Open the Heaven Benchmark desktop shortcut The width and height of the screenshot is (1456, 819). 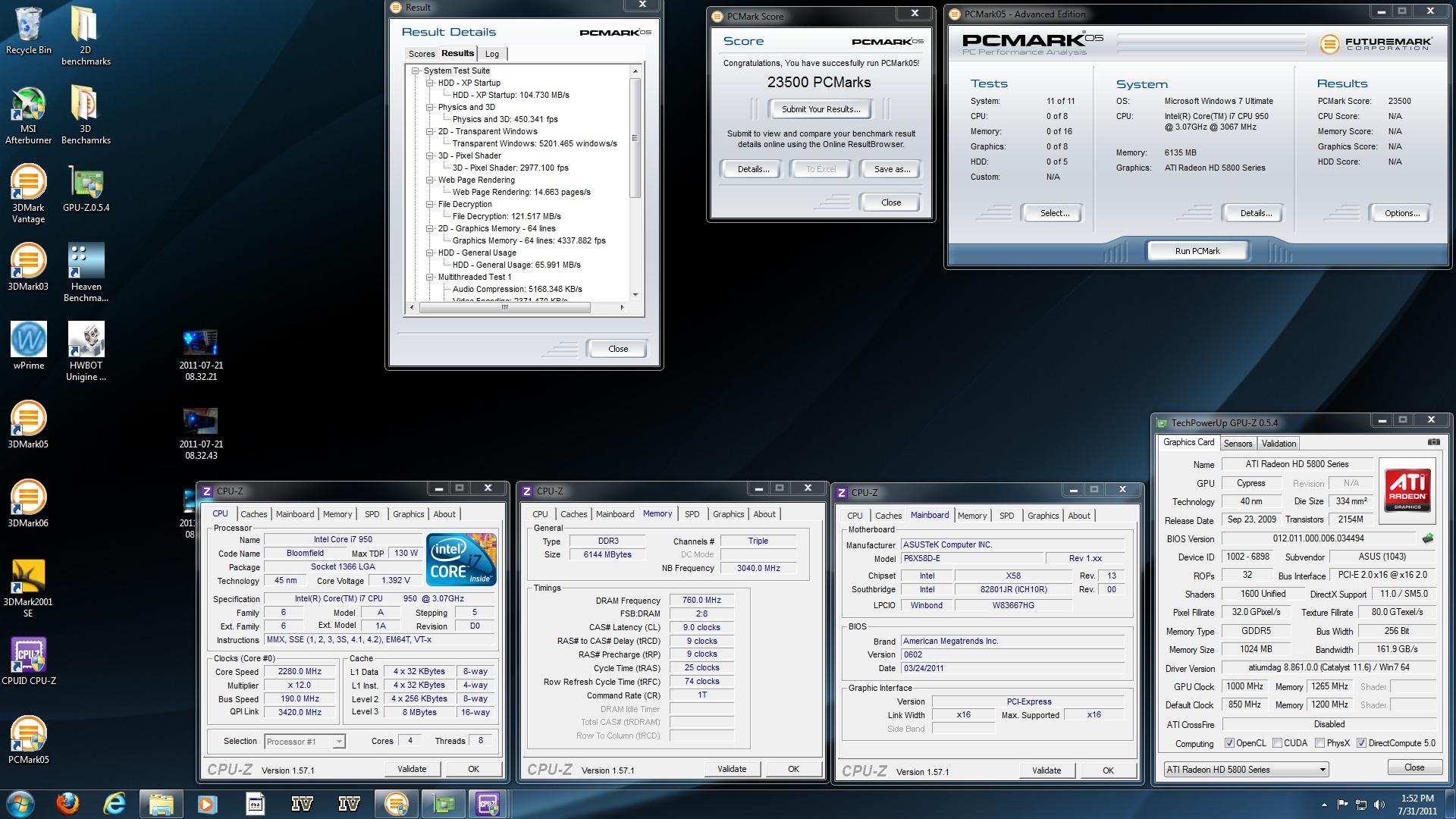coord(86,271)
